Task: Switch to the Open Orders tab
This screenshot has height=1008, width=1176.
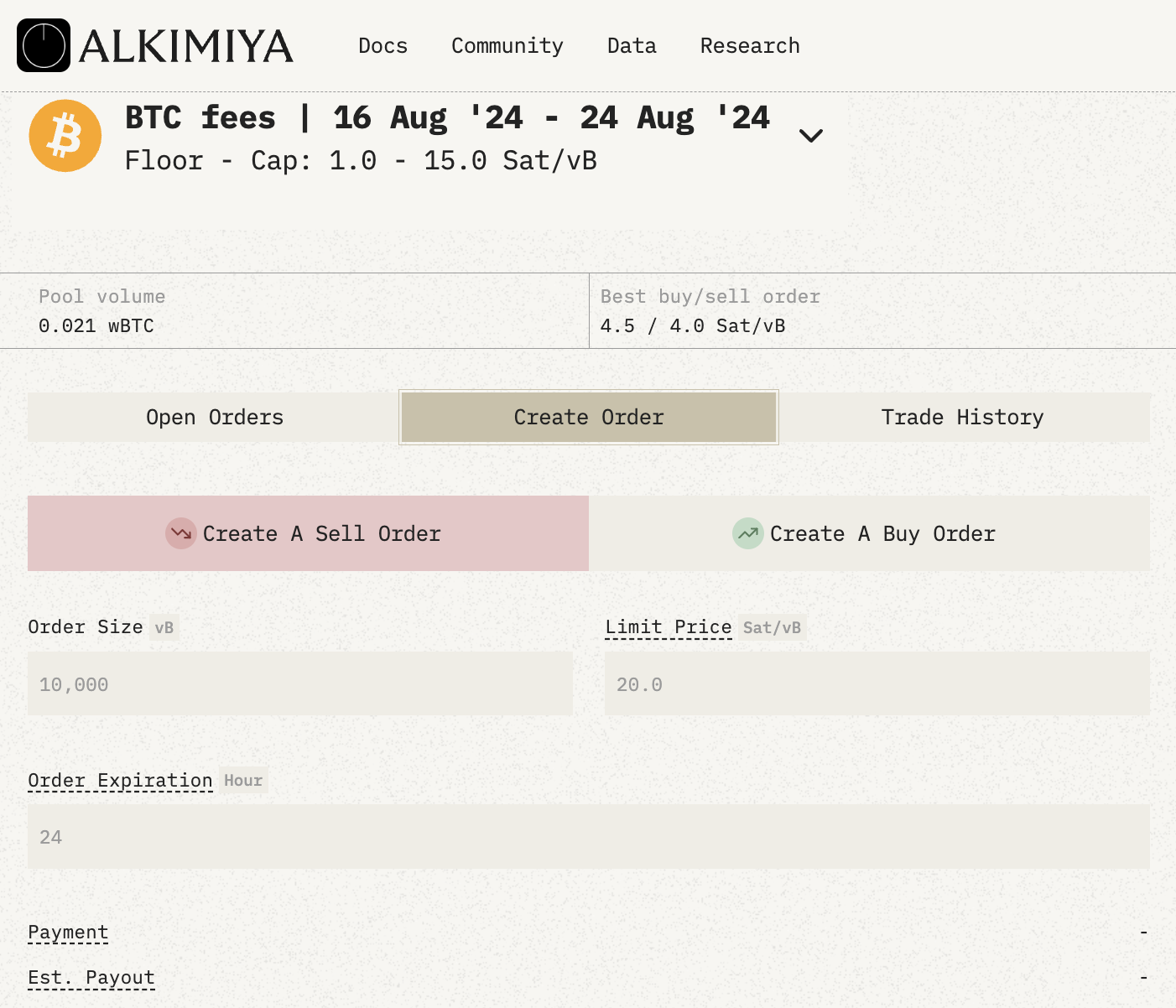Action: click(215, 418)
